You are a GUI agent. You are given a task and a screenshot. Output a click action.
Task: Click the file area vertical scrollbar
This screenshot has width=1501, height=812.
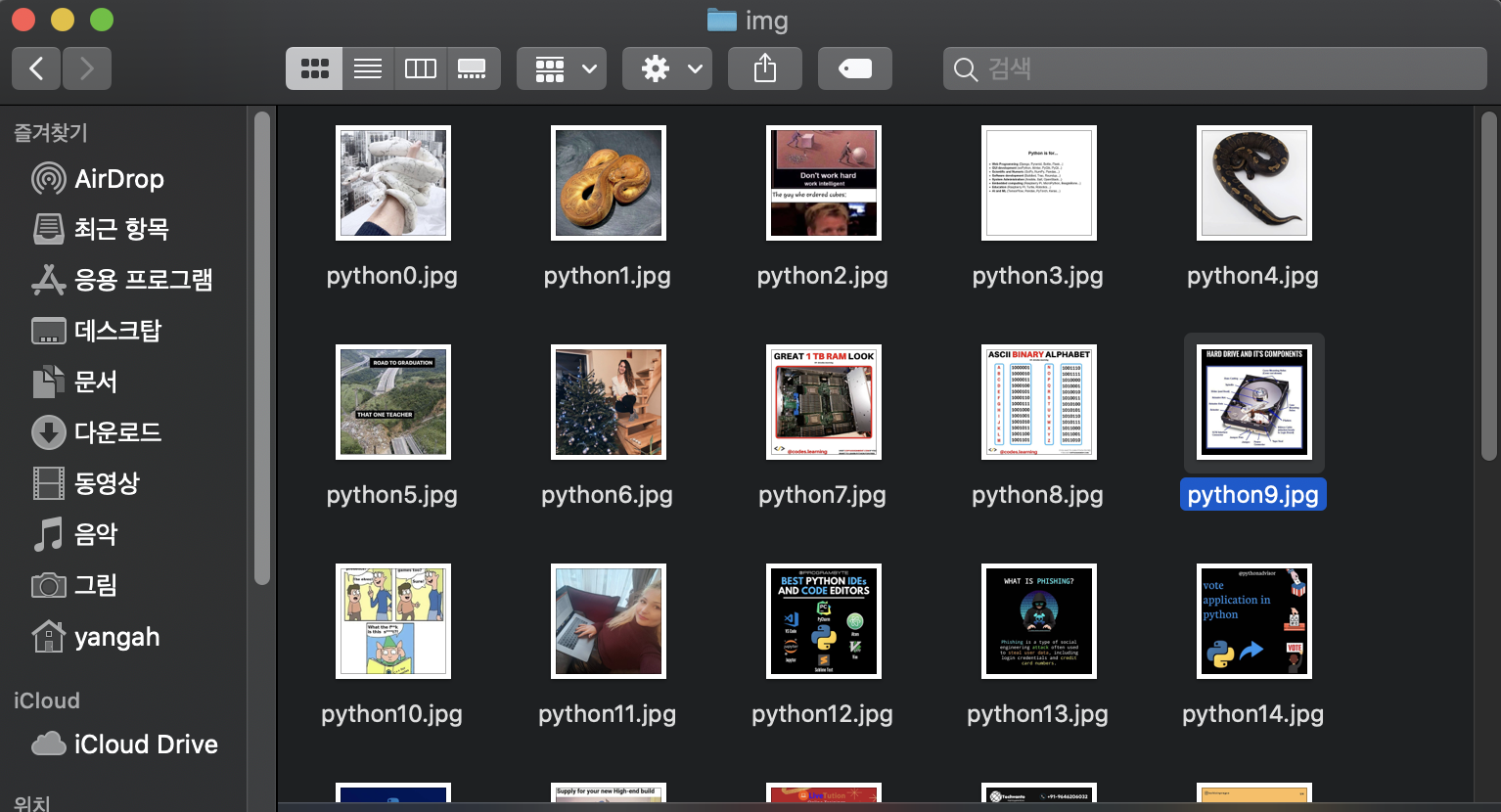pyautogui.click(x=1488, y=284)
